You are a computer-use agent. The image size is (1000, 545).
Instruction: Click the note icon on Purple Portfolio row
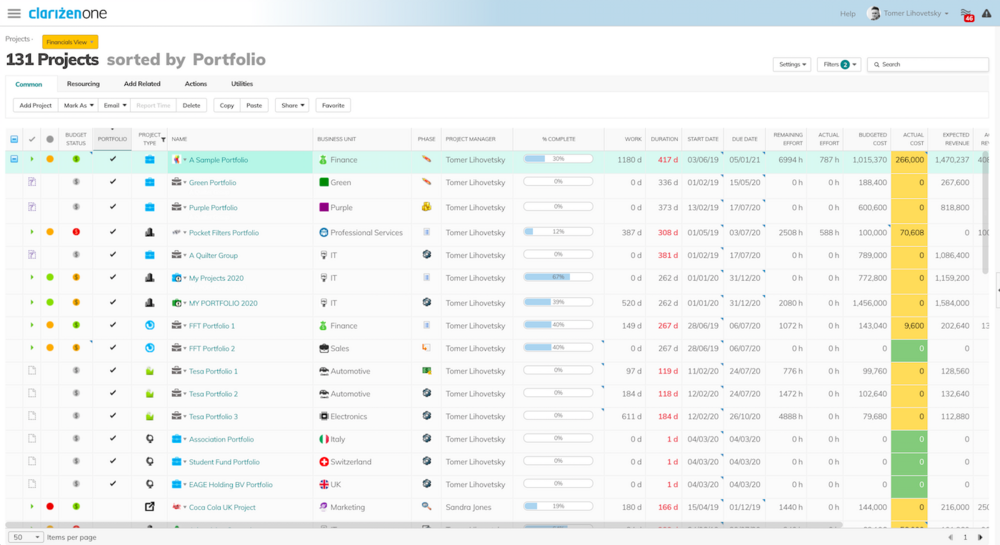32,207
